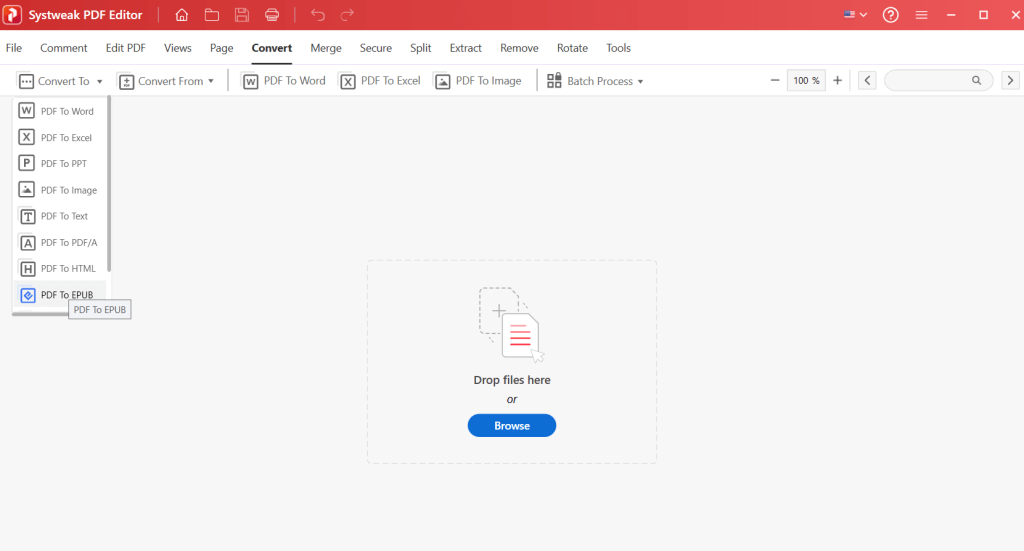This screenshot has height=551, width=1024.
Task: Click the search magnifier icon
Action: (976, 80)
